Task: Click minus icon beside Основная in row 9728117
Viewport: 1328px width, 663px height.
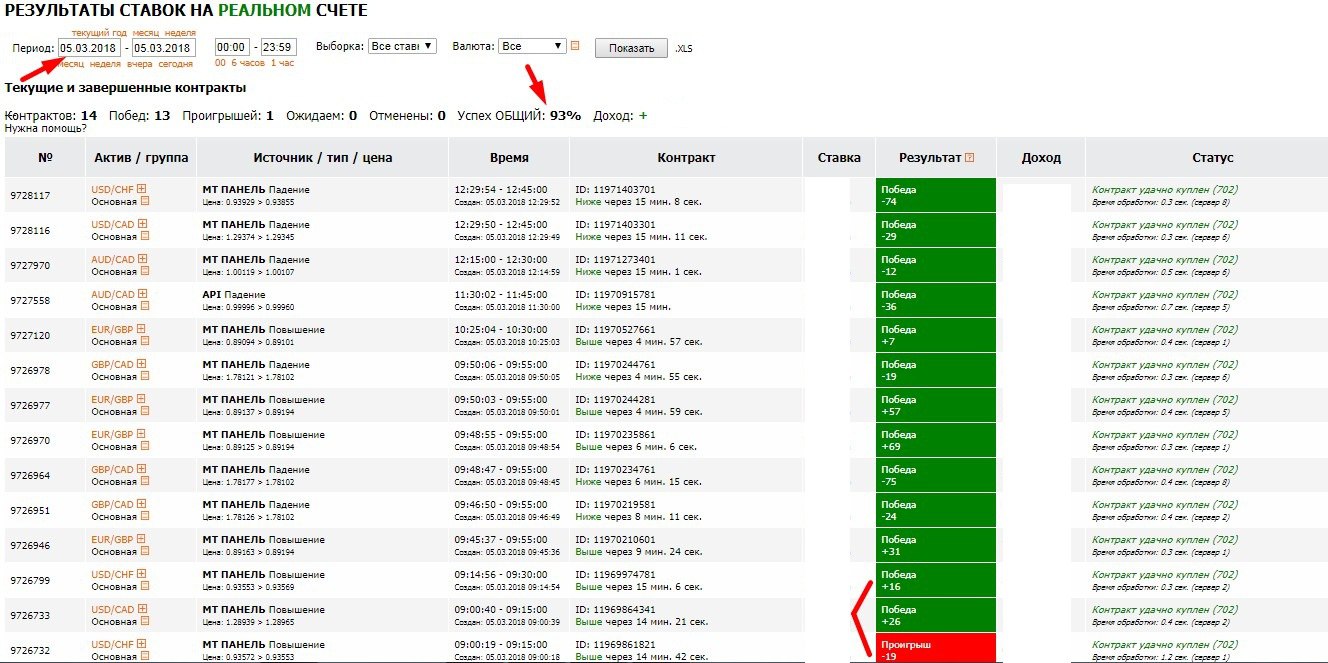Action: (x=144, y=201)
